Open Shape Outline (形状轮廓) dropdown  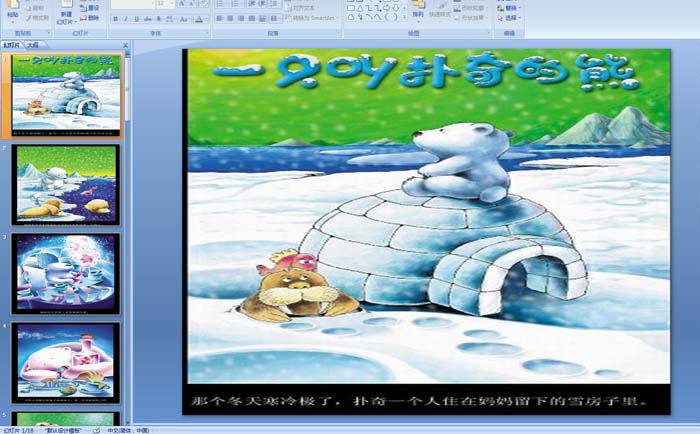pyautogui.click(x=471, y=8)
